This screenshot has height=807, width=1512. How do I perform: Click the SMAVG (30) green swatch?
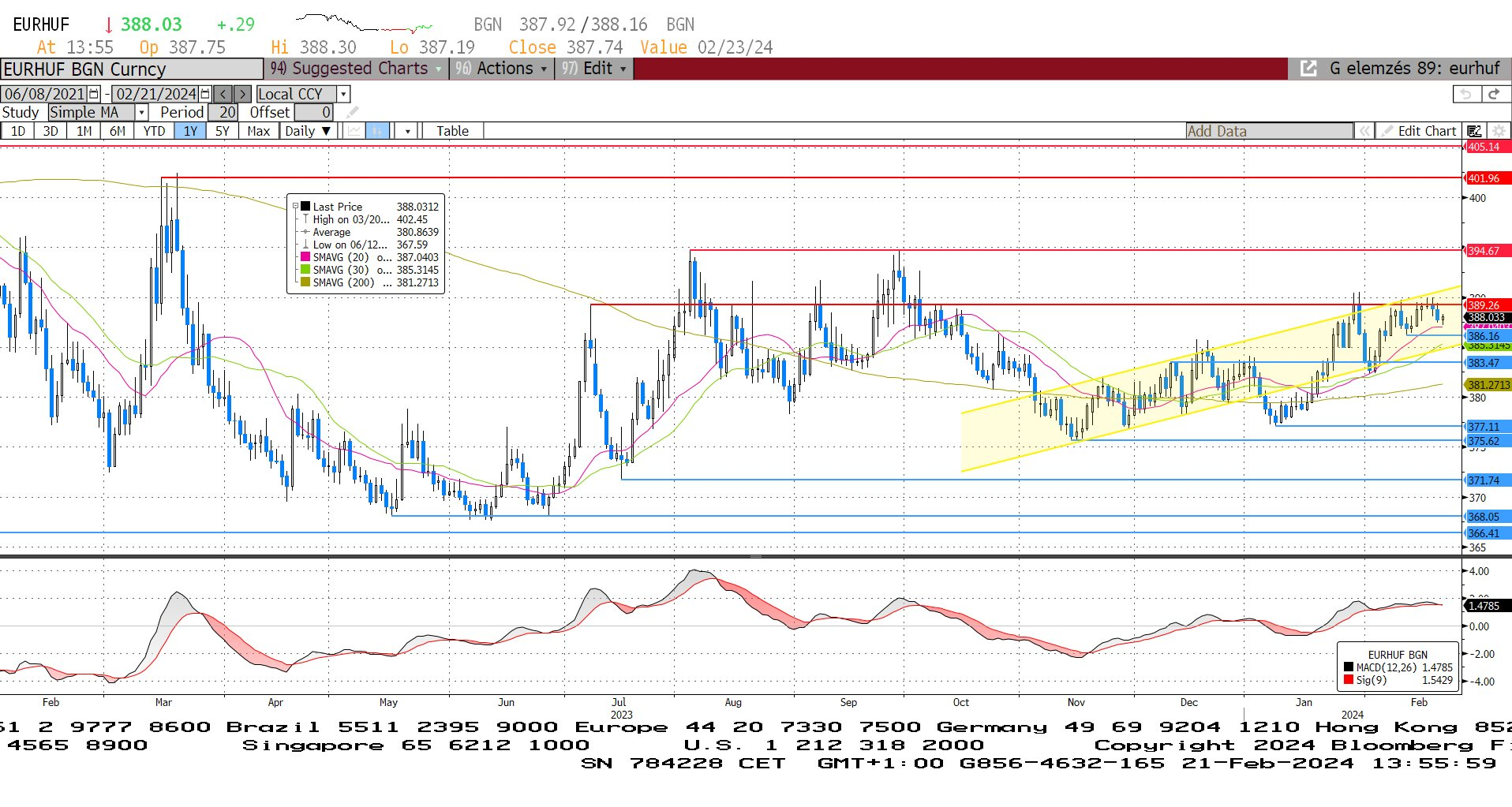pos(305,270)
